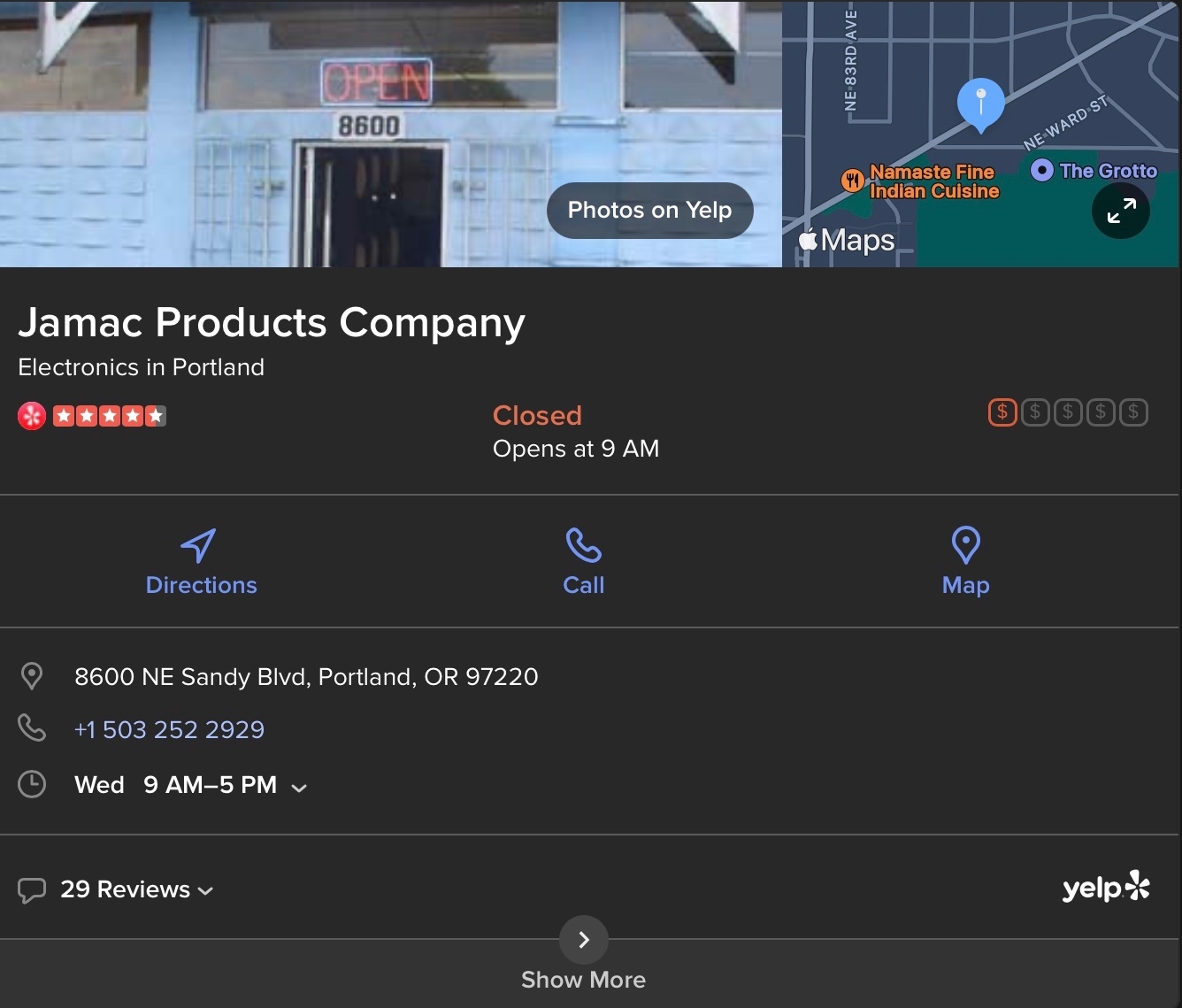Screen dimensions: 1182x1008
Task: Expand the 29 Reviews chevron
Action: coord(205,891)
